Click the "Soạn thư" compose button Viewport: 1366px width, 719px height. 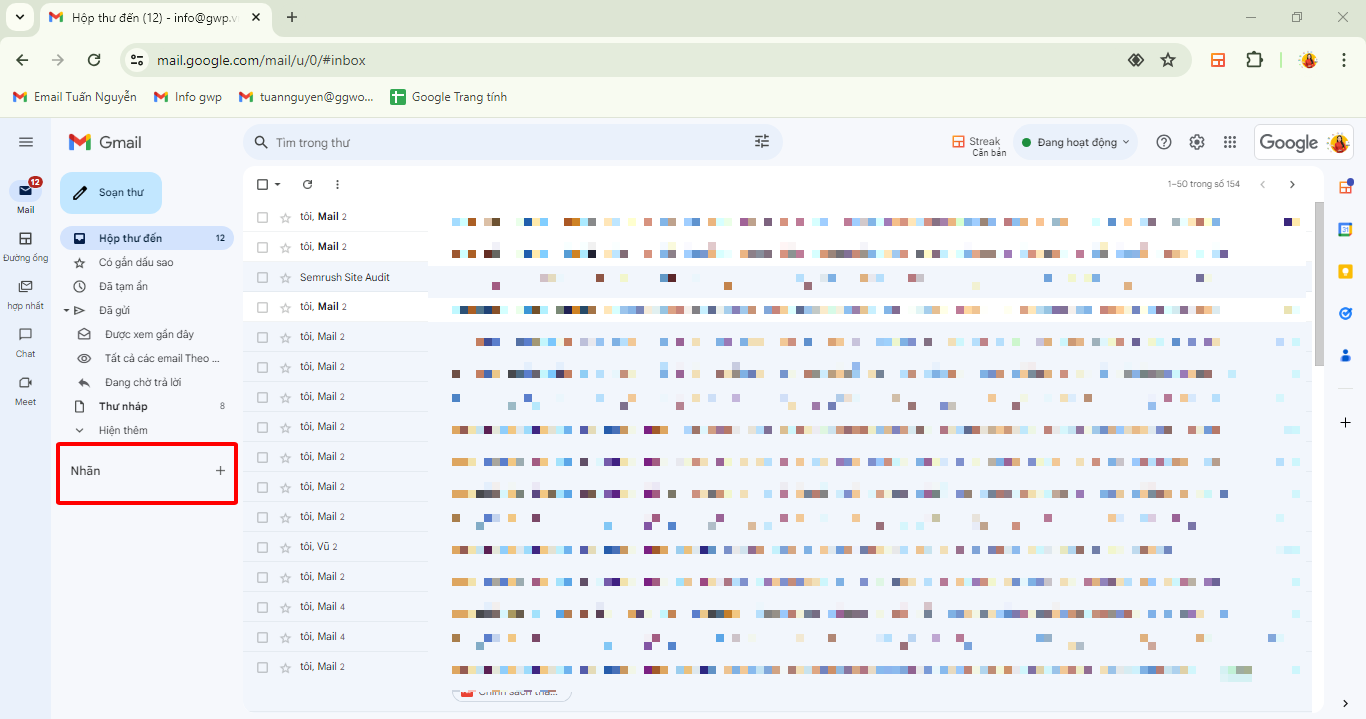click(111, 192)
